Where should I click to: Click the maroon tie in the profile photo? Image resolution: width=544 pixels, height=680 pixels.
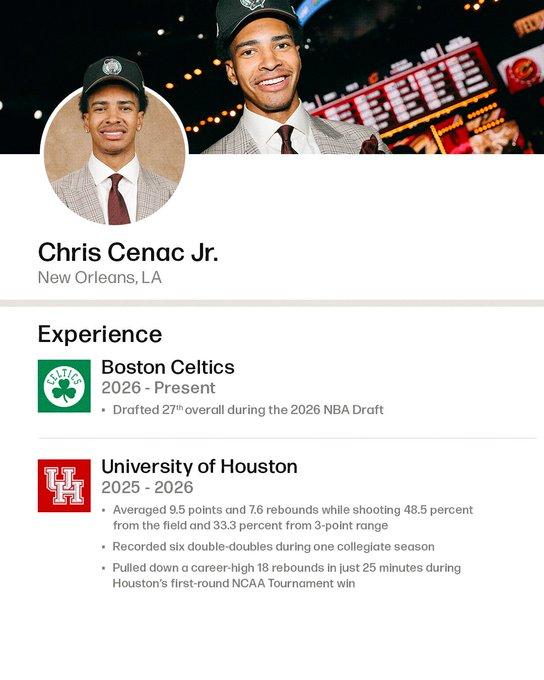[118, 199]
